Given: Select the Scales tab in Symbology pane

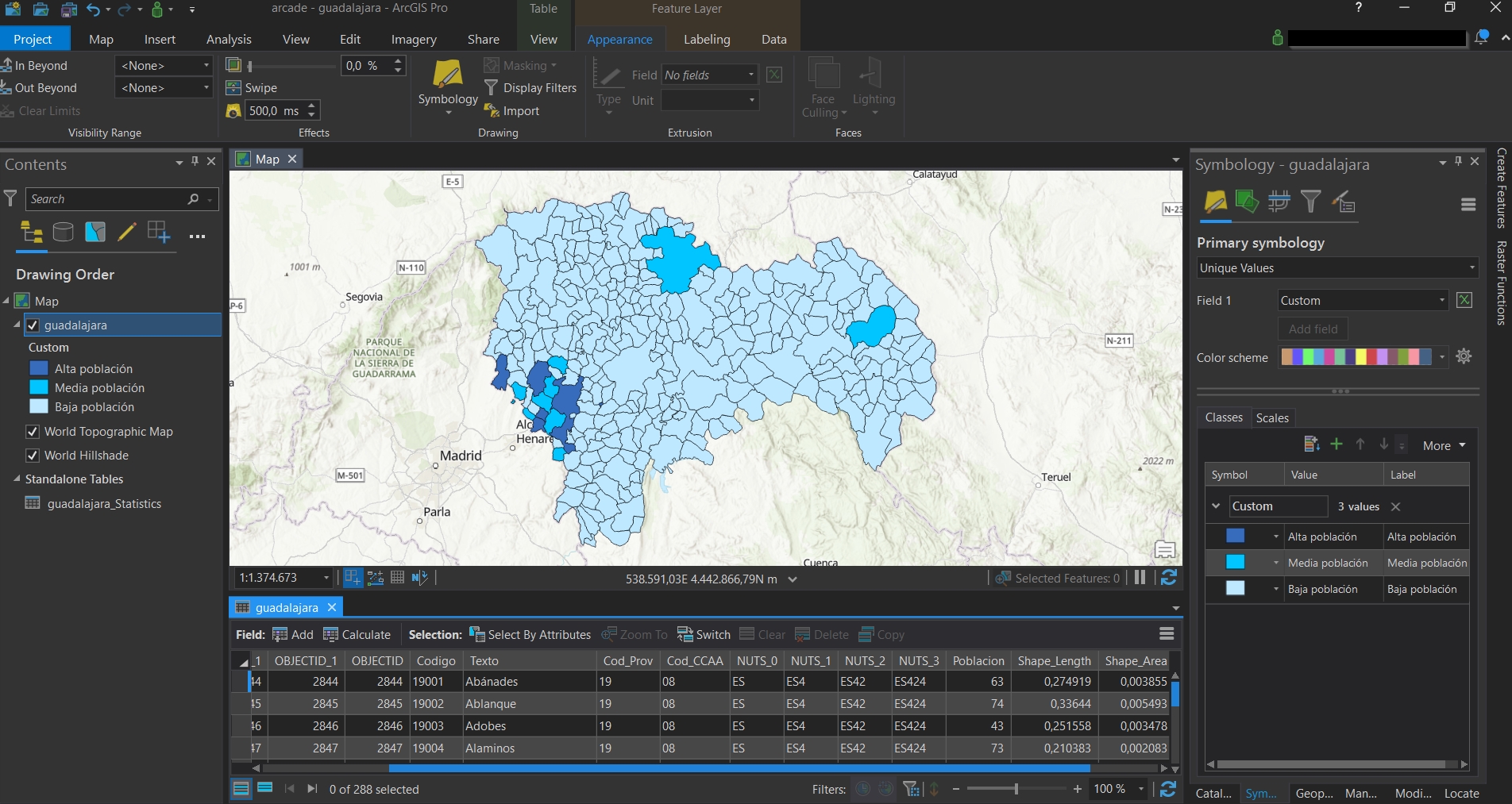Looking at the screenshot, I should pyautogui.click(x=1272, y=417).
